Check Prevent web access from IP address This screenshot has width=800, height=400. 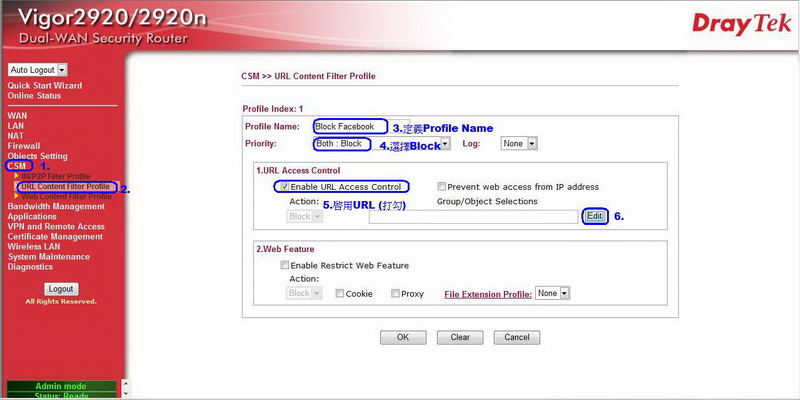point(442,187)
